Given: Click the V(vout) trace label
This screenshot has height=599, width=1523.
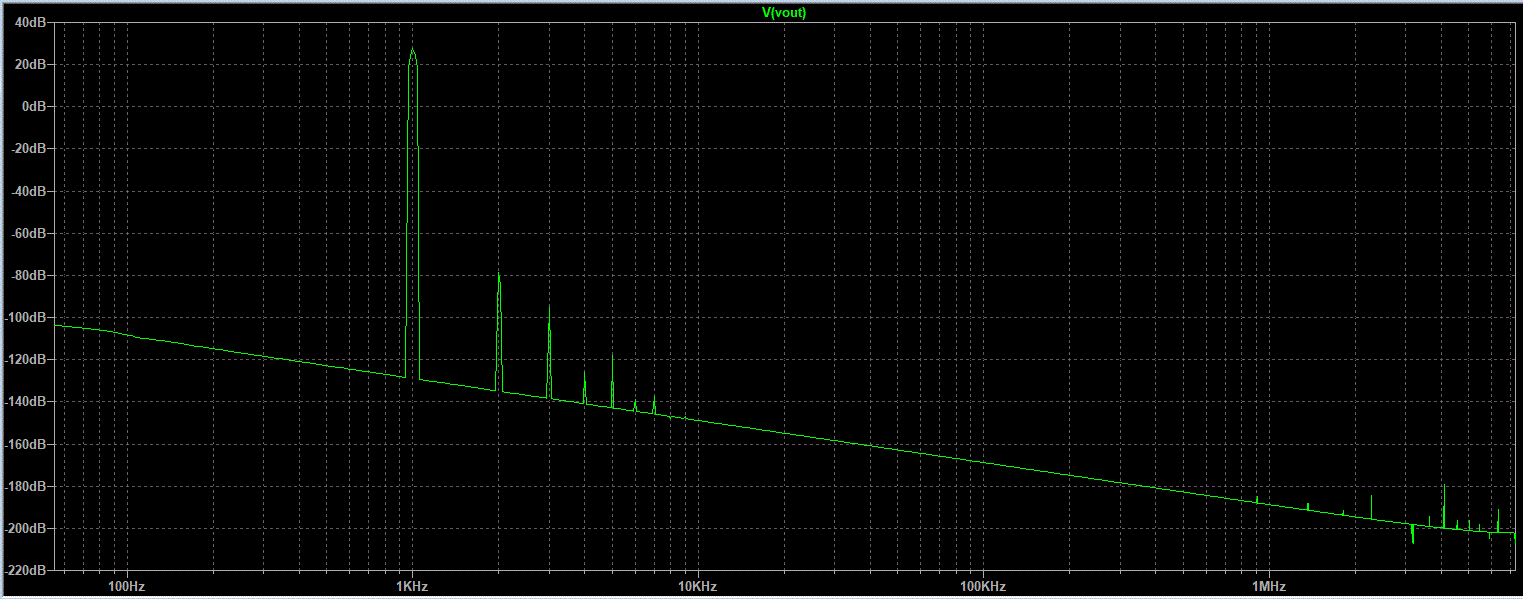Looking at the screenshot, I should click(784, 13).
